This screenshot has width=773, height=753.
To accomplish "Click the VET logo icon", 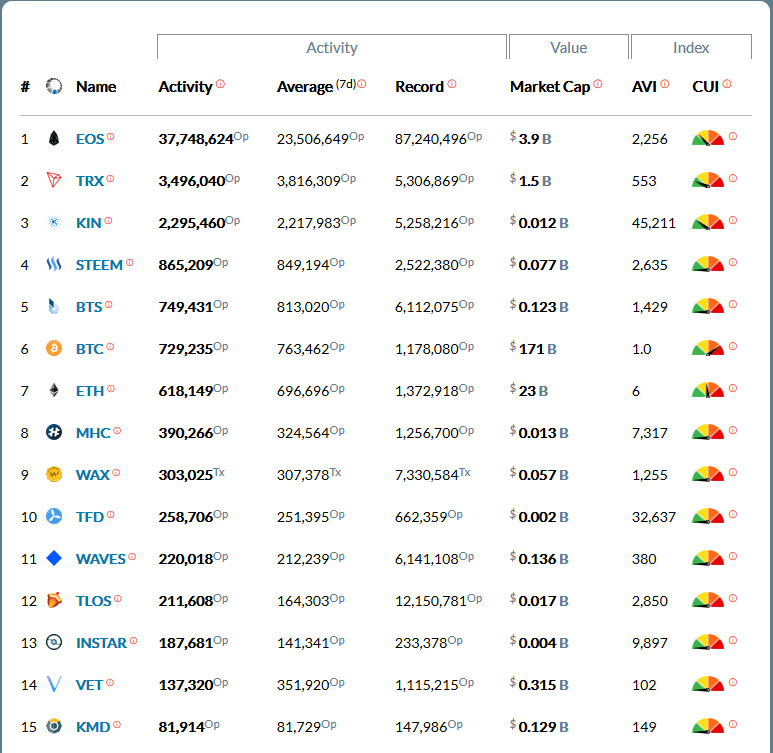I will coord(54,685).
